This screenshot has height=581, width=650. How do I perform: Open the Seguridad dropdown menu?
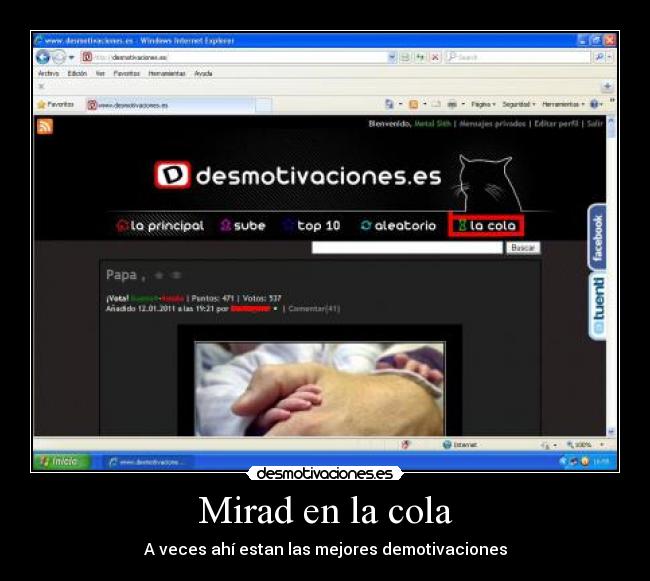[519, 104]
